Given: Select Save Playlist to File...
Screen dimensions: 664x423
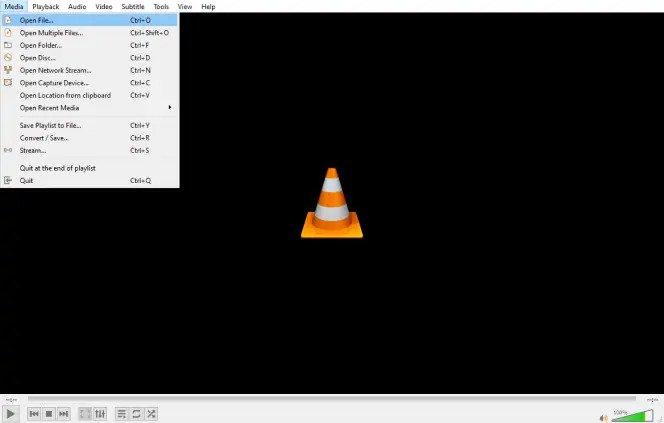Looking at the screenshot, I should (89, 125).
